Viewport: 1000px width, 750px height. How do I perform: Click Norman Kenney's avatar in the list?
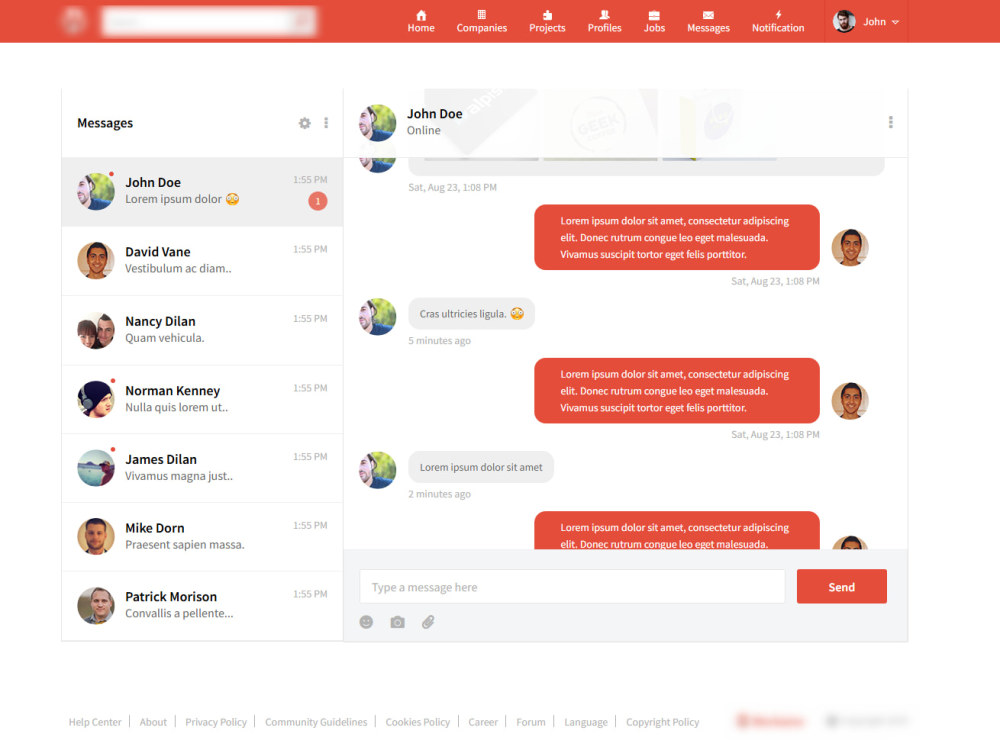pos(96,399)
